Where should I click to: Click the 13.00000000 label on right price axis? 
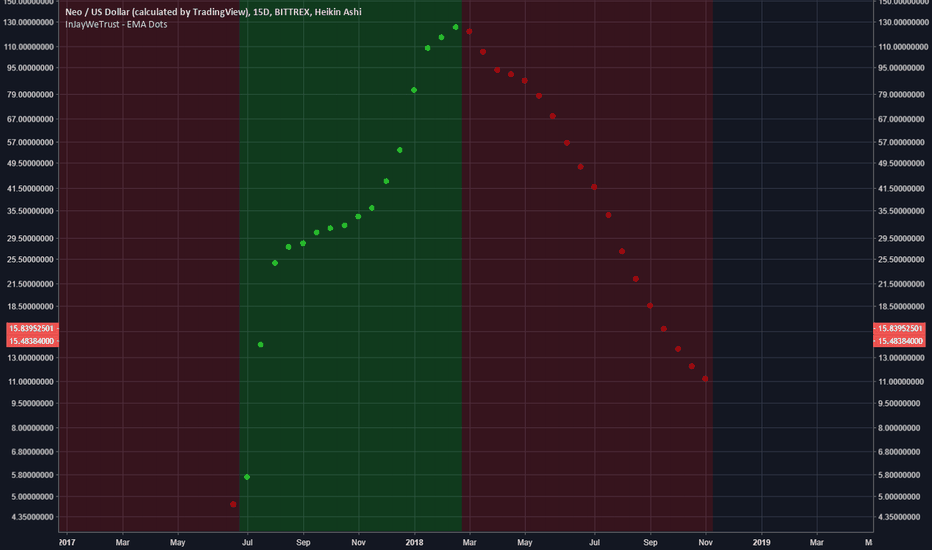click(902, 358)
